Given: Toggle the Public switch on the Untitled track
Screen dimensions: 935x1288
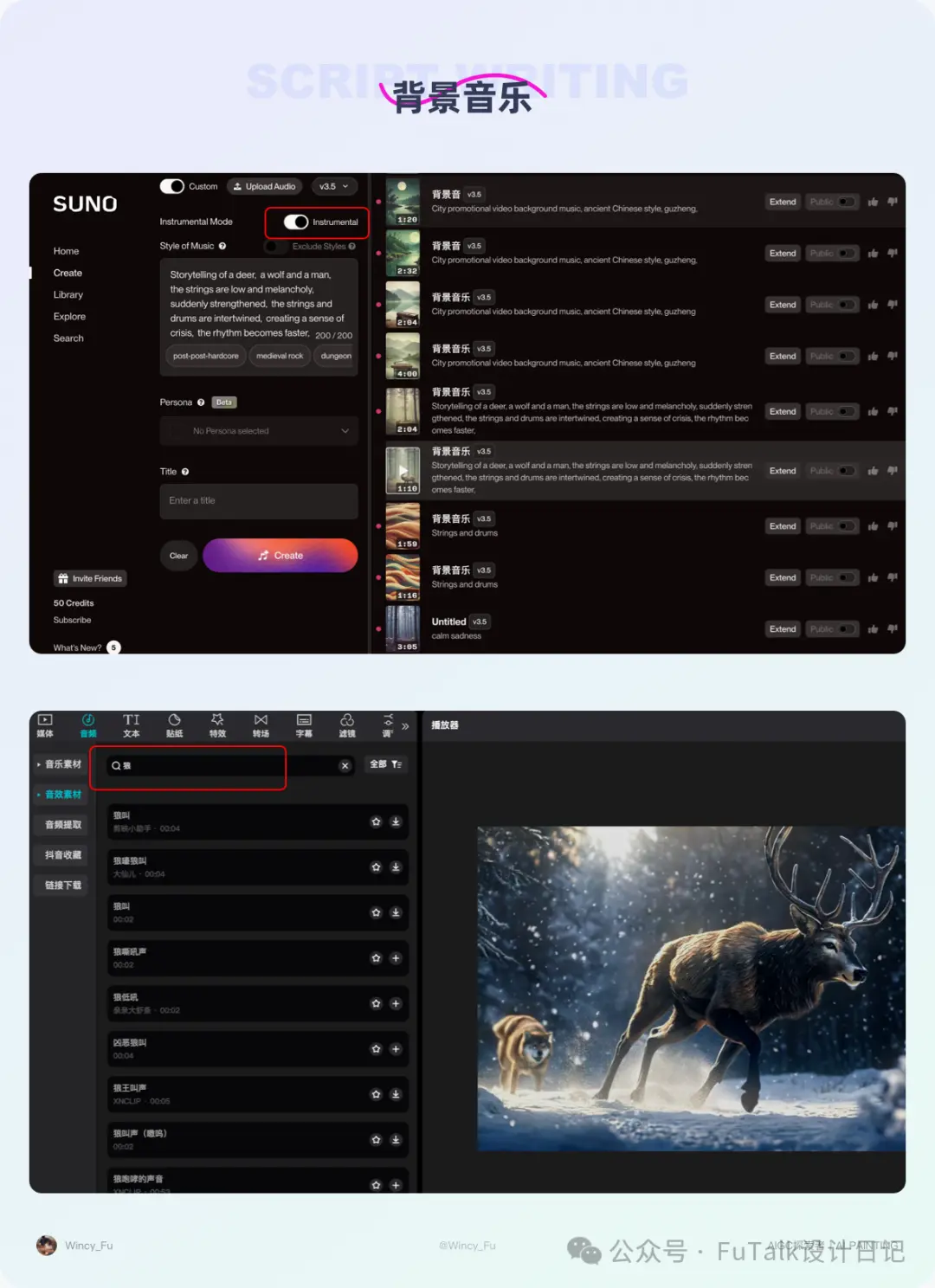Looking at the screenshot, I should click(x=847, y=629).
